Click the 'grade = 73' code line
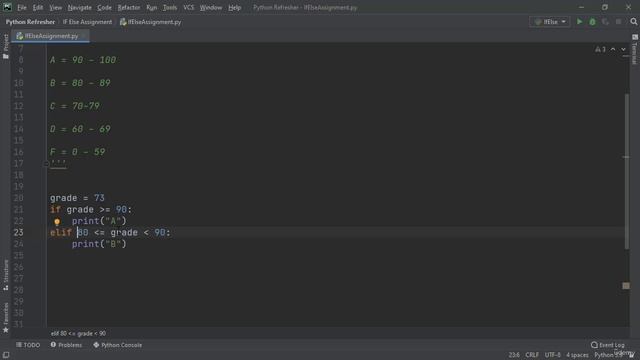 [77, 198]
